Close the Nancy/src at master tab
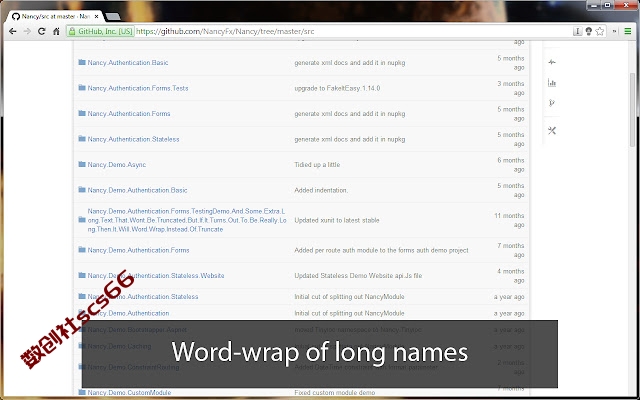640x400 pixels. coord(97,17)
